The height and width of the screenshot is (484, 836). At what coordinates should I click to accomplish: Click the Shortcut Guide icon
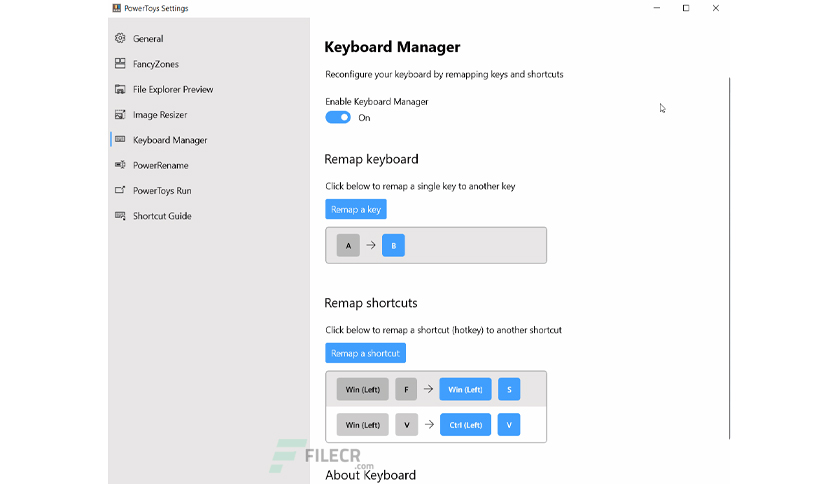coord(120,216)
